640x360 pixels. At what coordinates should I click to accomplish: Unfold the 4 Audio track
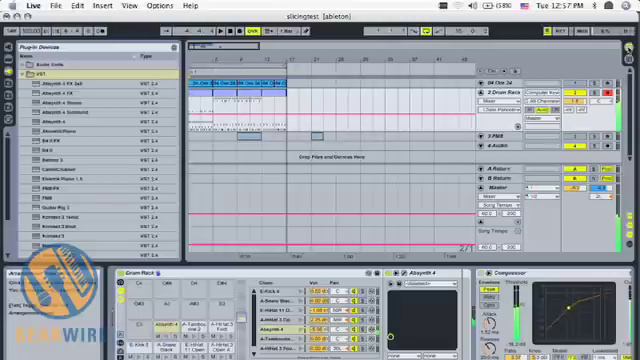tap(481, 146)
